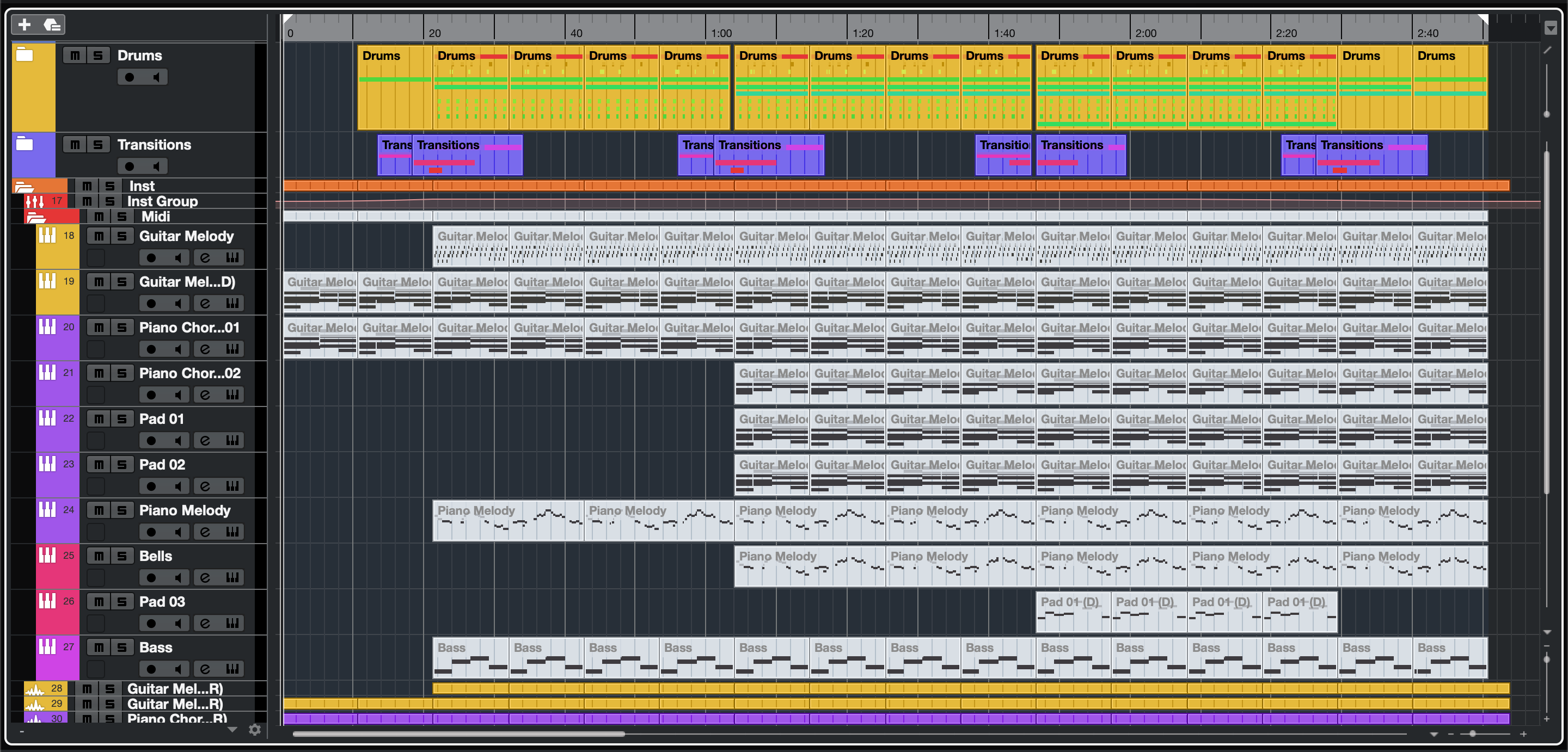Click the 1:00 mark on the ruler

click(722, 33)
